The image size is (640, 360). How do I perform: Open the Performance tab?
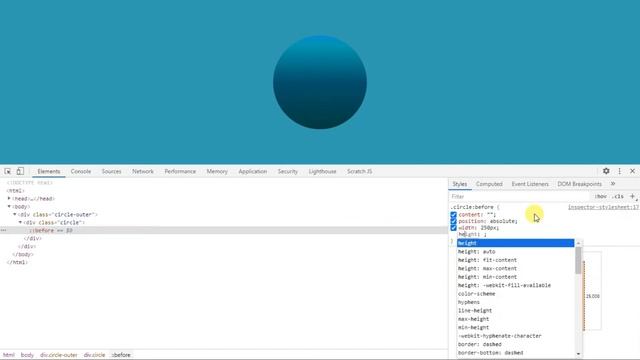click(x=180, y=171)
